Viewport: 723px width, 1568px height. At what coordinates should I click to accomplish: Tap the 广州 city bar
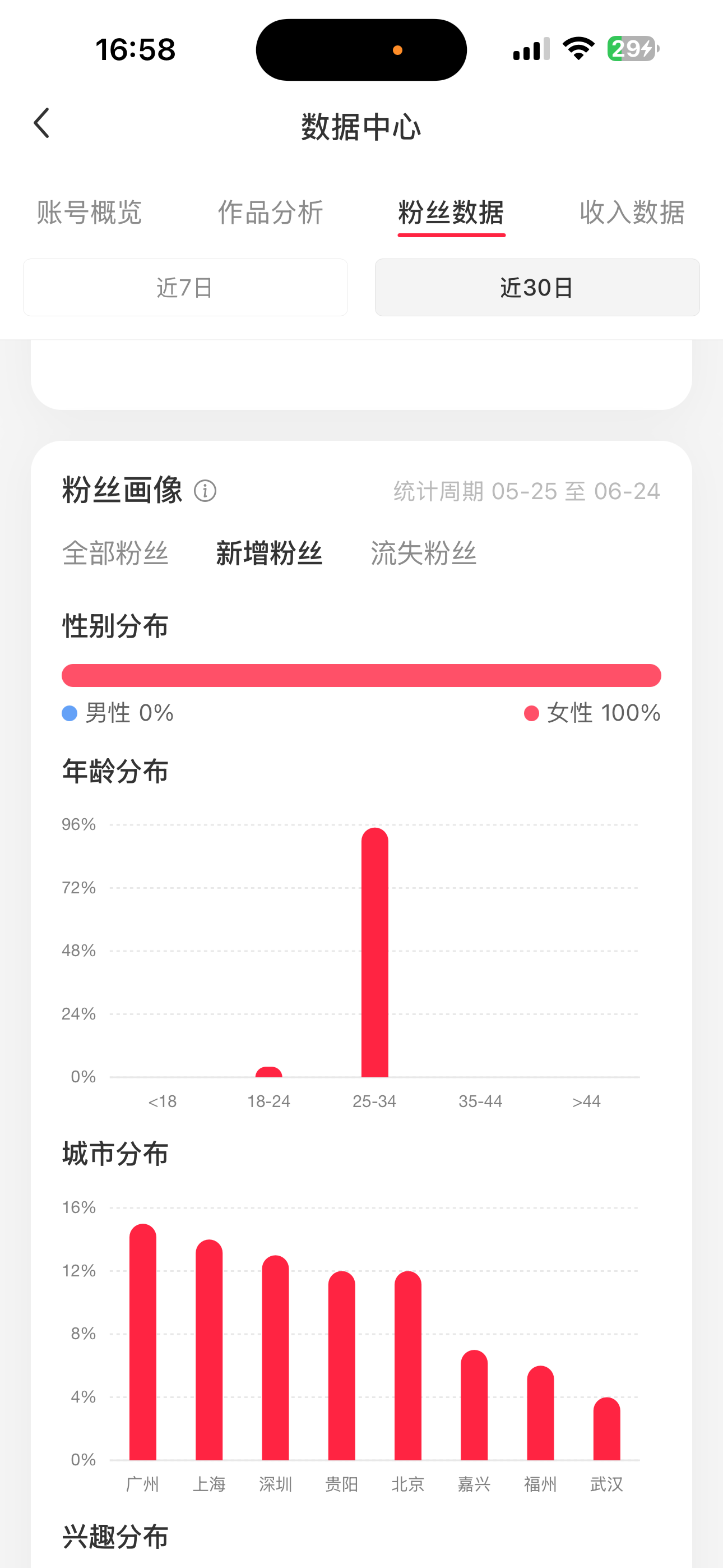[143, 1342]
